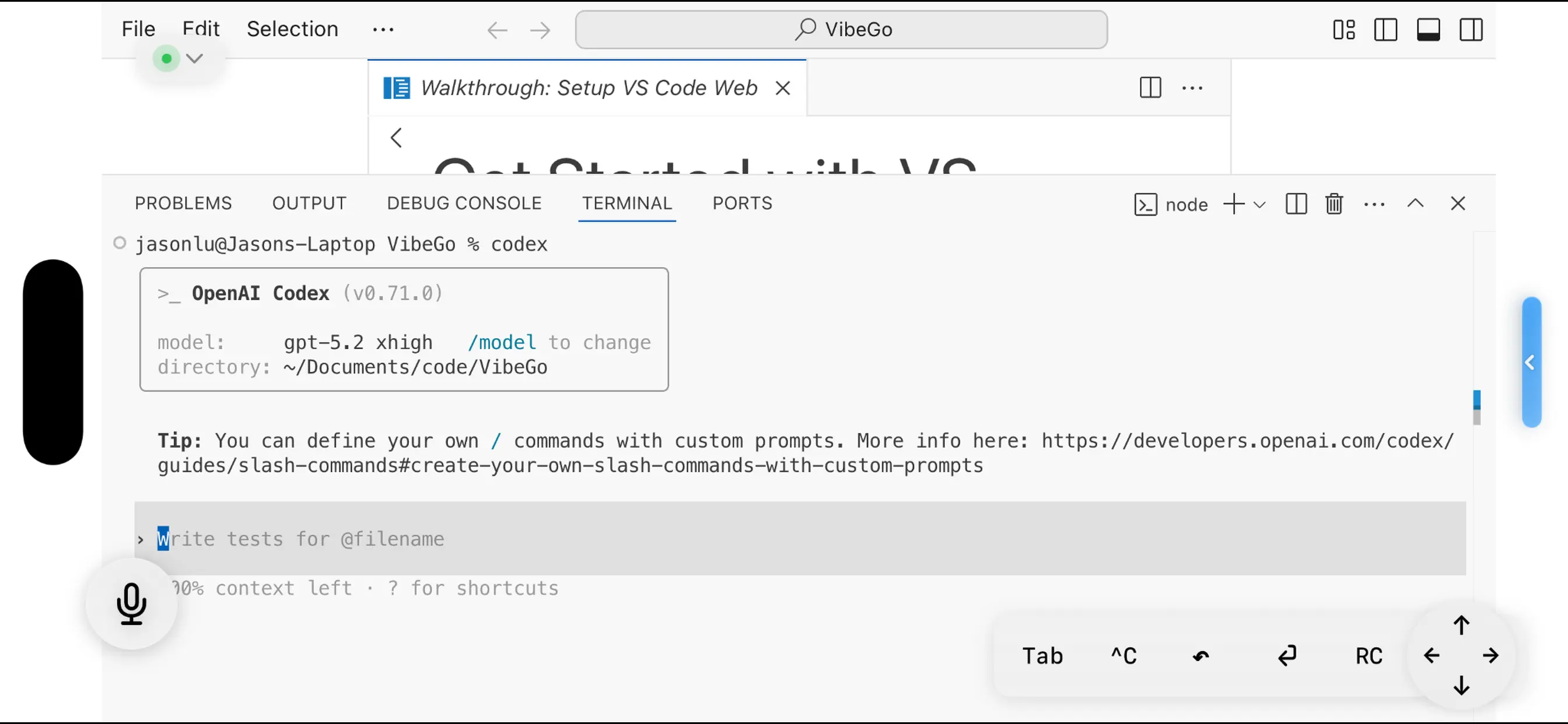This screenshot has width=1568, height=724.
Task: Add a new terminal with plus icon
Action: pyautogui.click(x=1234, y=204)
